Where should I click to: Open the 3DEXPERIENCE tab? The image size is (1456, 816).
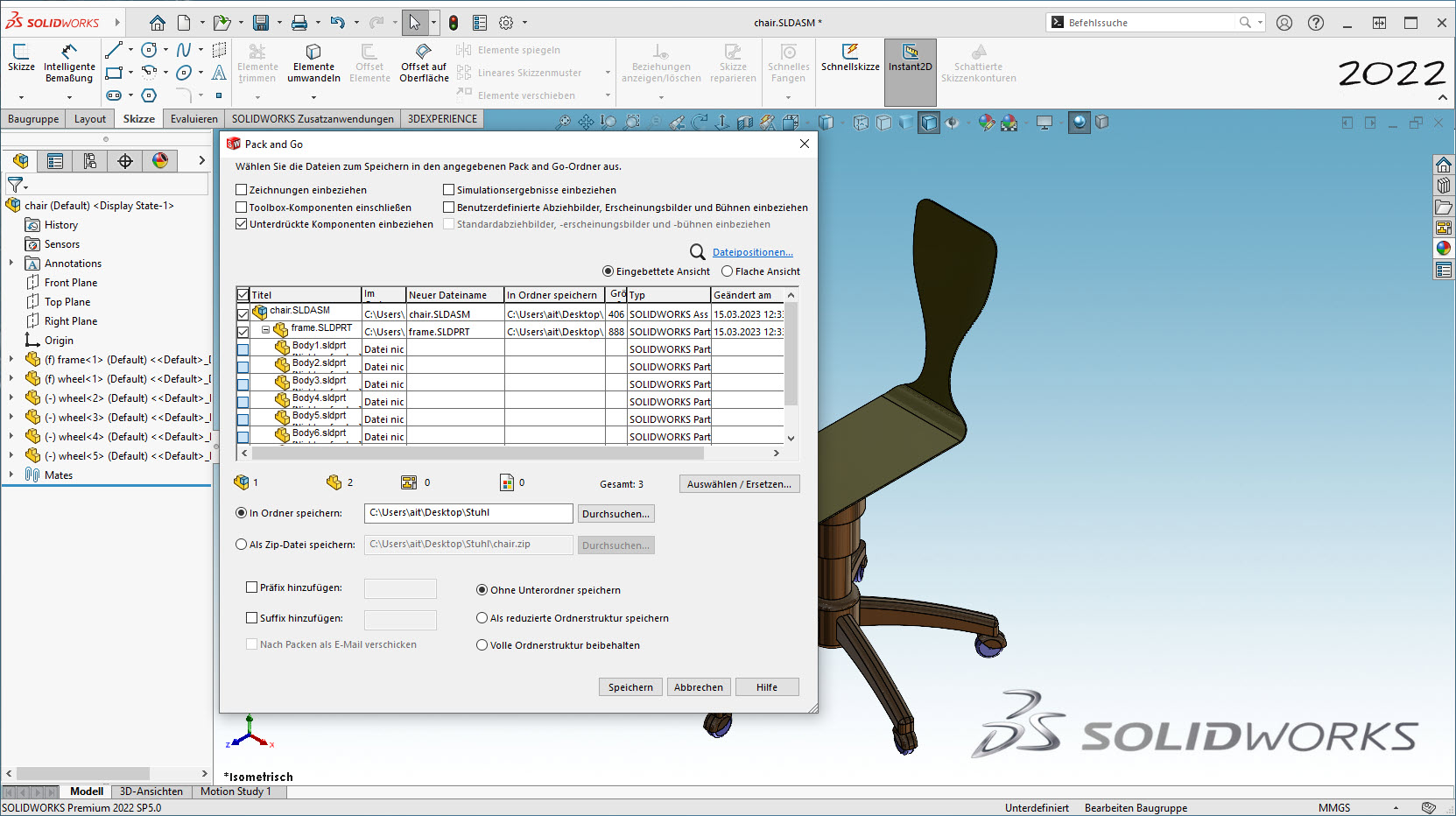point(442,119)
